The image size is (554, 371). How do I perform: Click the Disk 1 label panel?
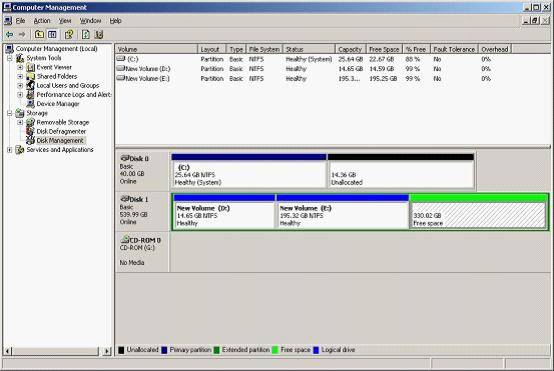(x=142, y=211)
